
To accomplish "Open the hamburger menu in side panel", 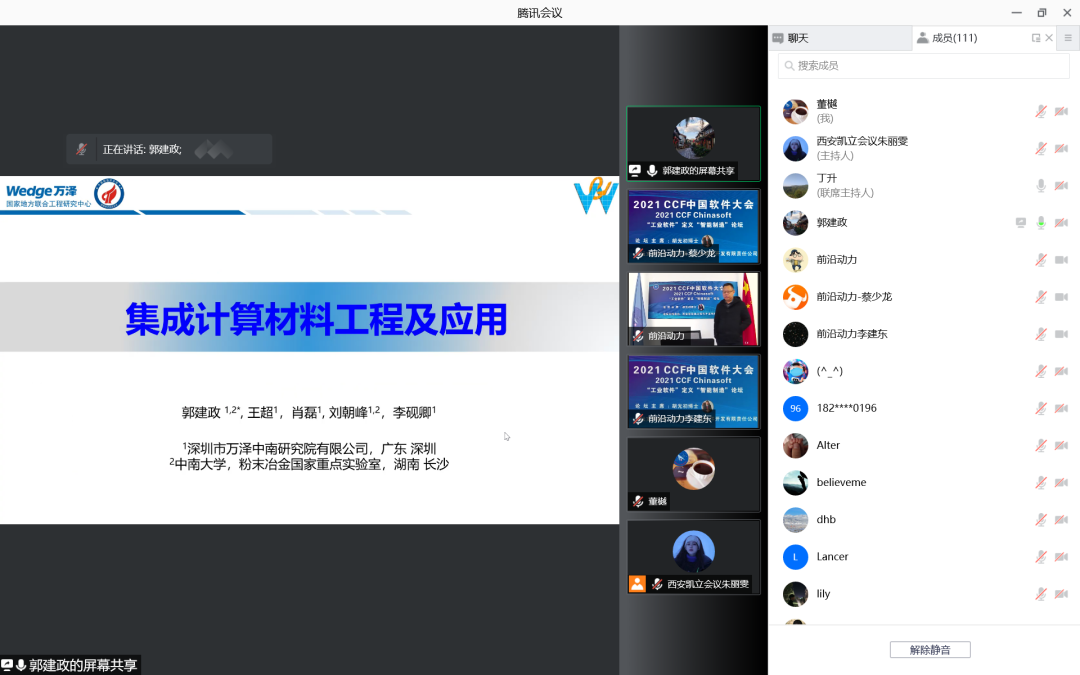I will coord(1067,38).
